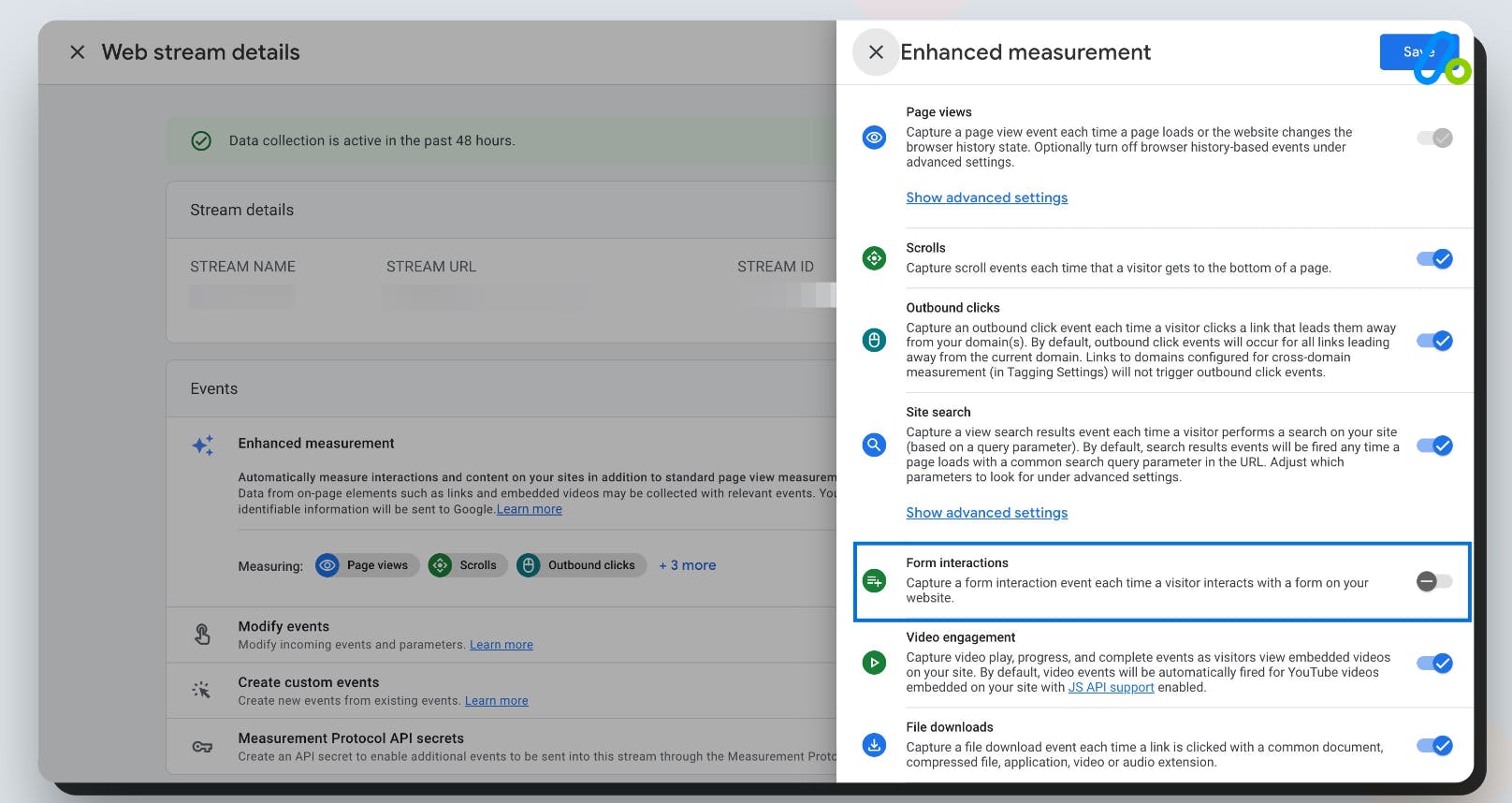
Task: Click the Outbound clicks mouse icon
Action: click(874, 340)
